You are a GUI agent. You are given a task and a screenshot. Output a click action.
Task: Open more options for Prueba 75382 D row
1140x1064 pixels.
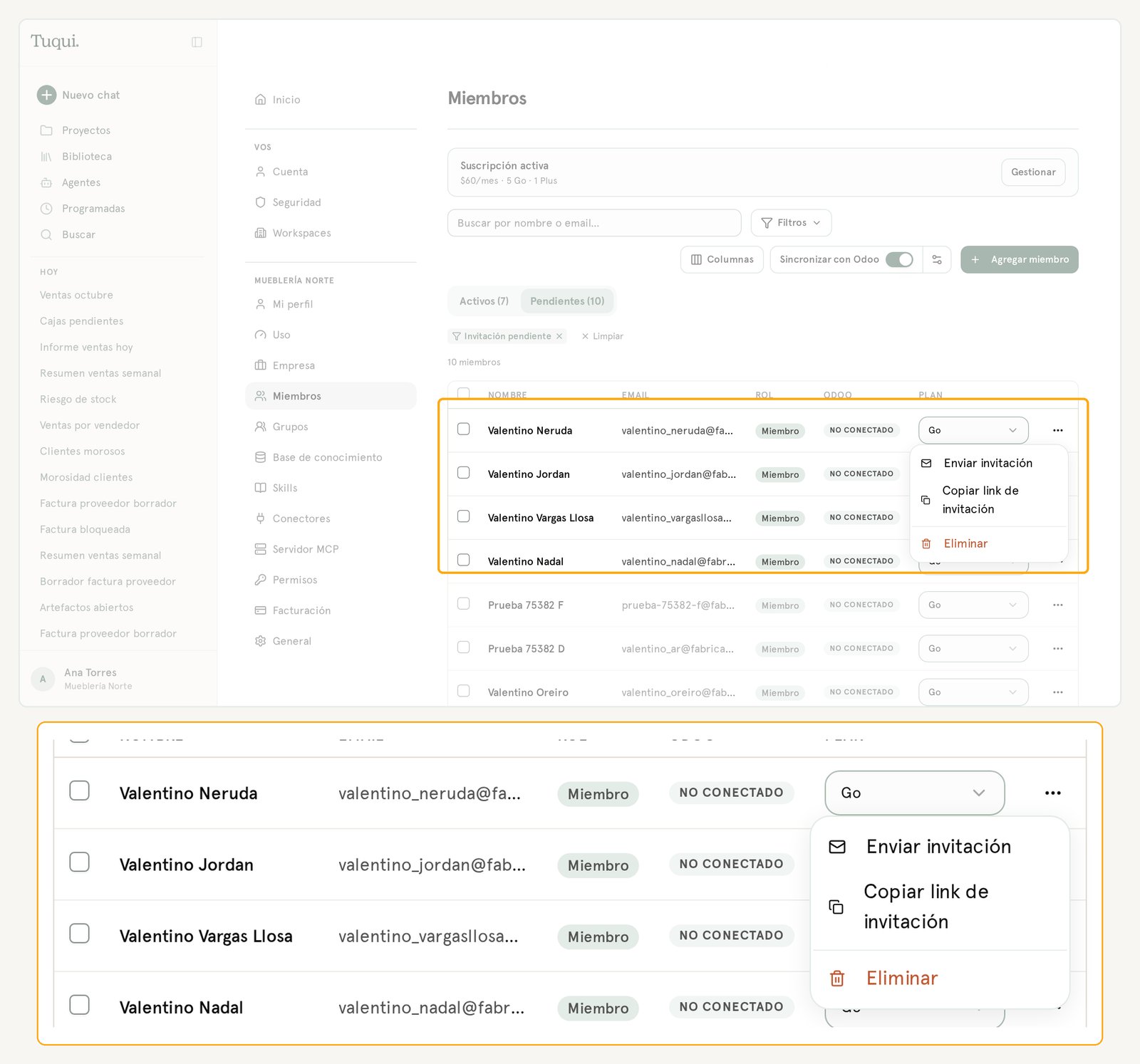[x=1058, y=649]
